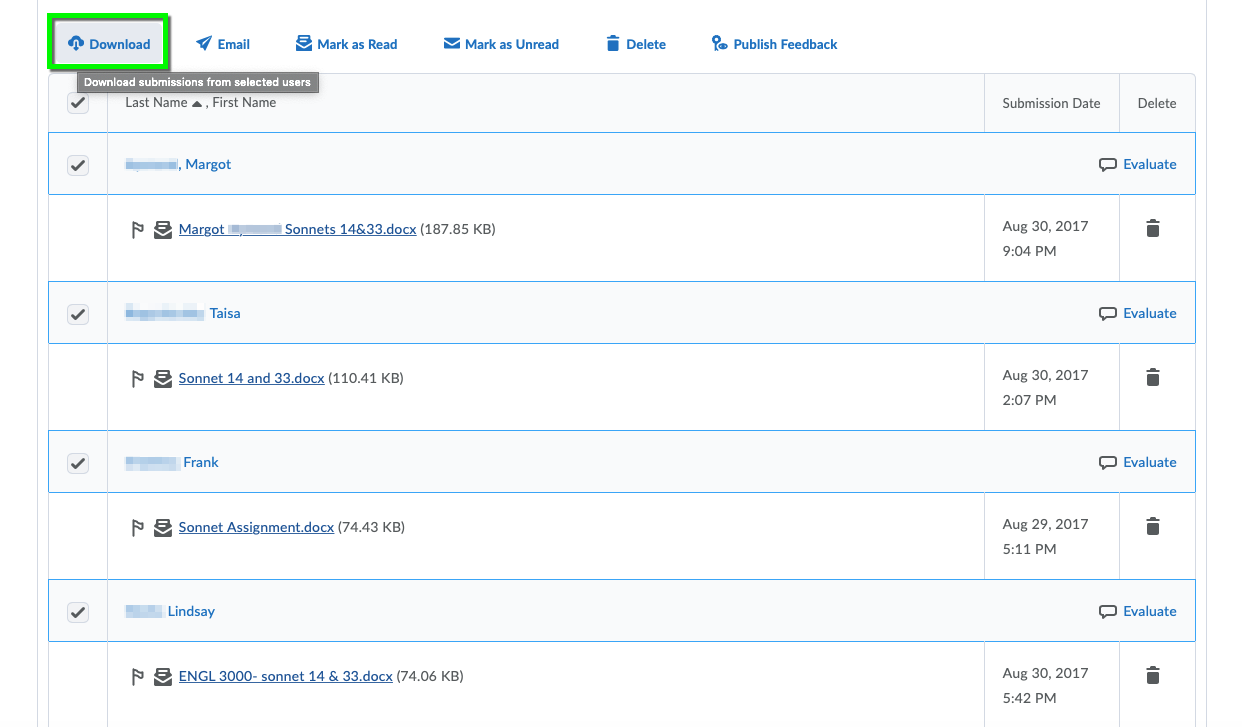This screenshot has height=727, width=1242.
Task: Open the Sonnet Assignment.docx file link
Action: click(256, 527)
